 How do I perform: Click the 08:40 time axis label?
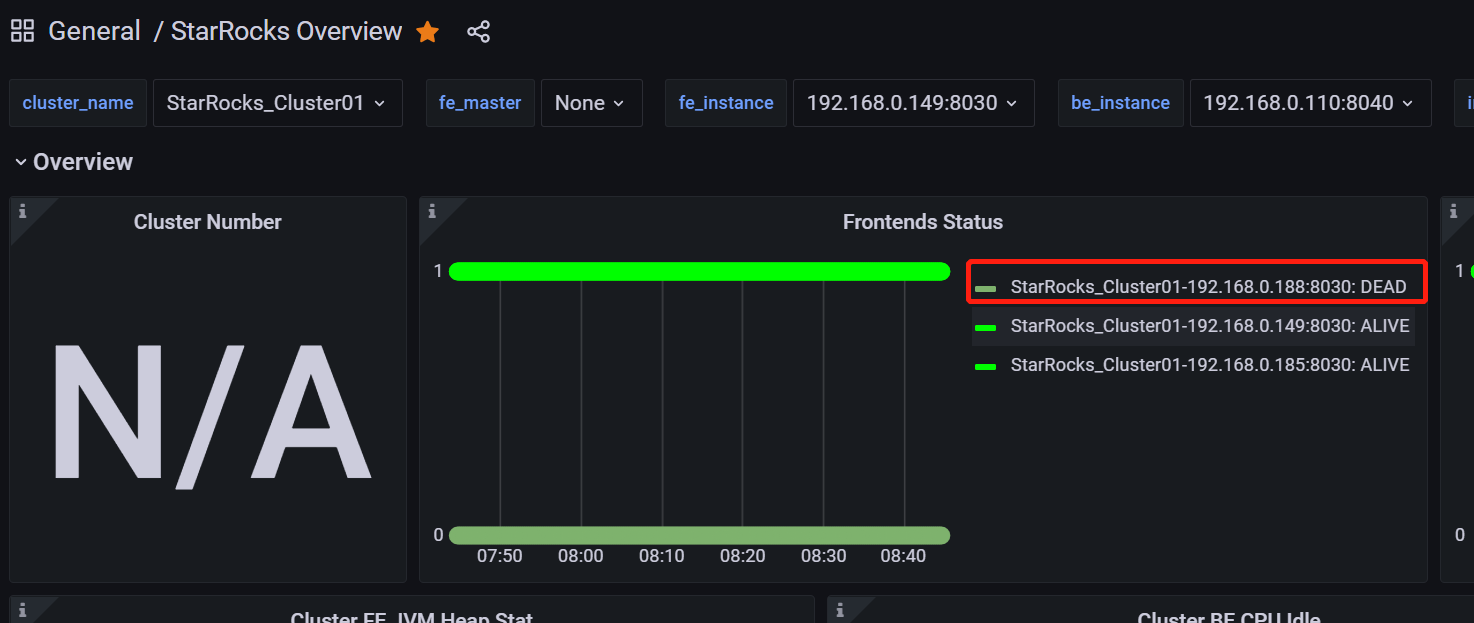pyautogui.click(x=904, y=556)
